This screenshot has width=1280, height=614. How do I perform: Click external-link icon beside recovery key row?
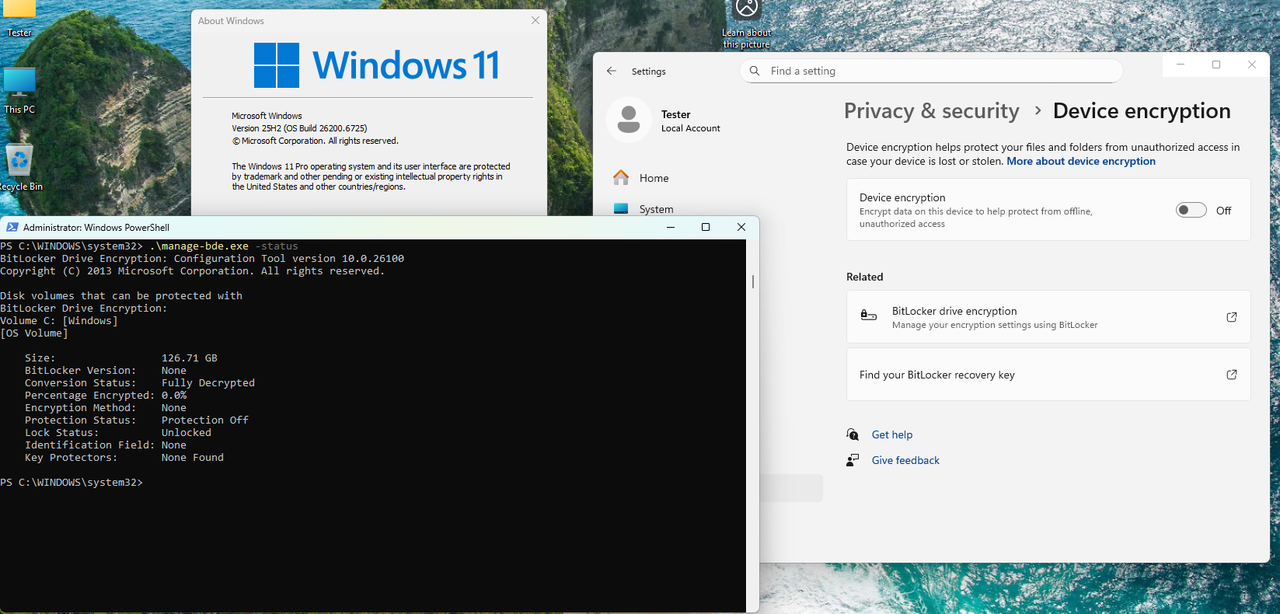pyautogui.click(x=1231, y=375)
